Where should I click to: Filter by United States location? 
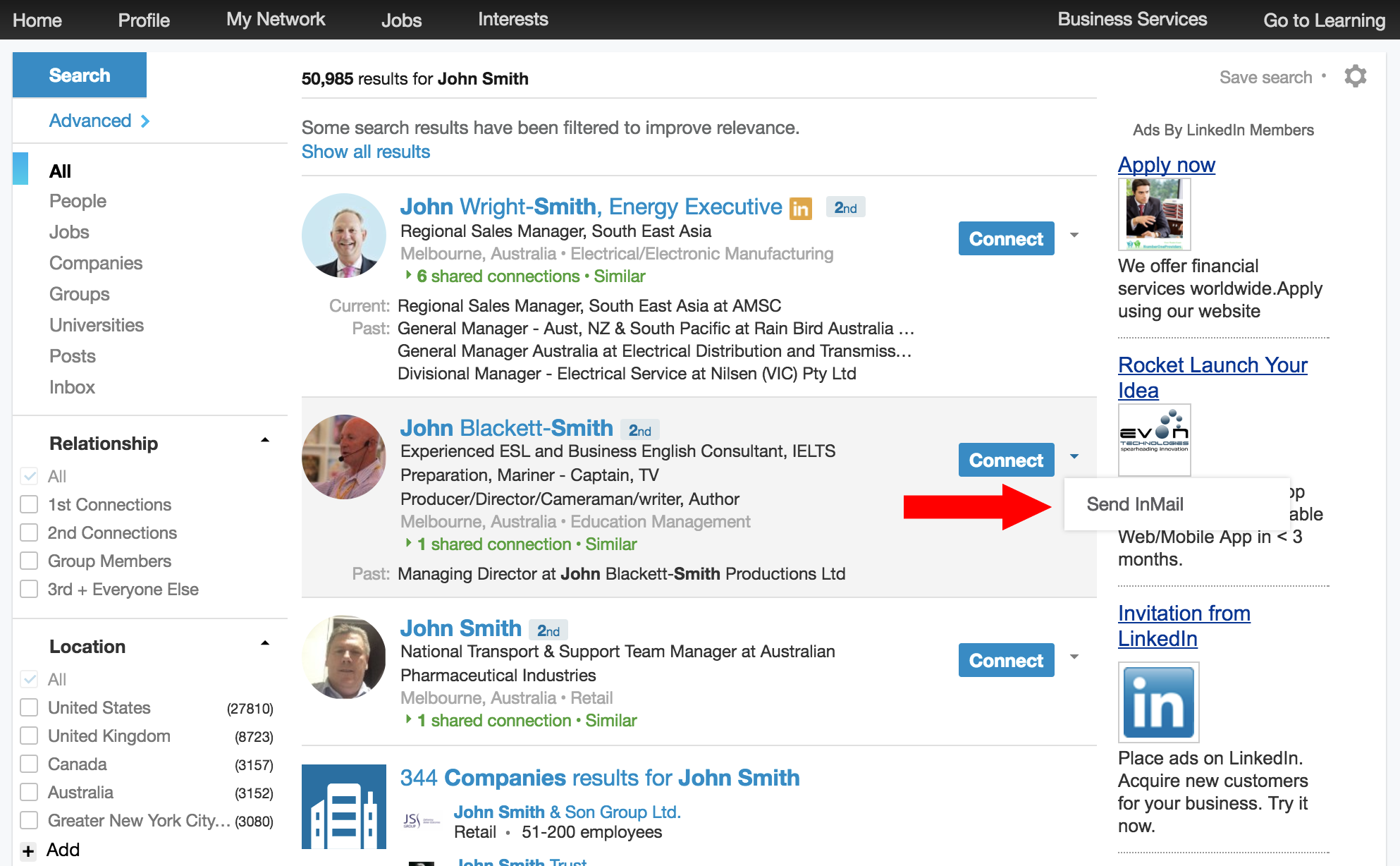pyautogui.click(x=29, y=707)
